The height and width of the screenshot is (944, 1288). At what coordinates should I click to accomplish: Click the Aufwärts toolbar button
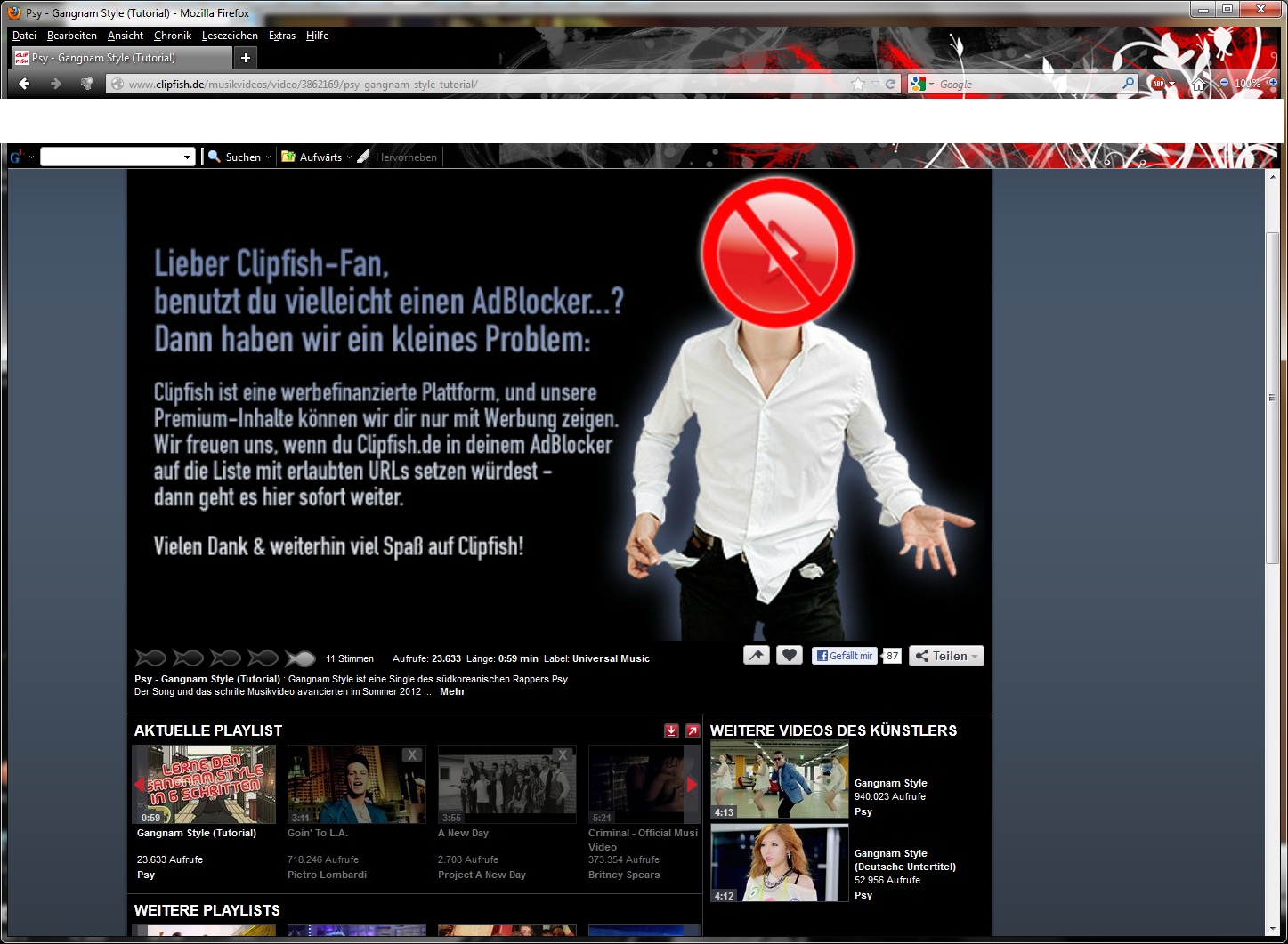click(x=312, y=157)
